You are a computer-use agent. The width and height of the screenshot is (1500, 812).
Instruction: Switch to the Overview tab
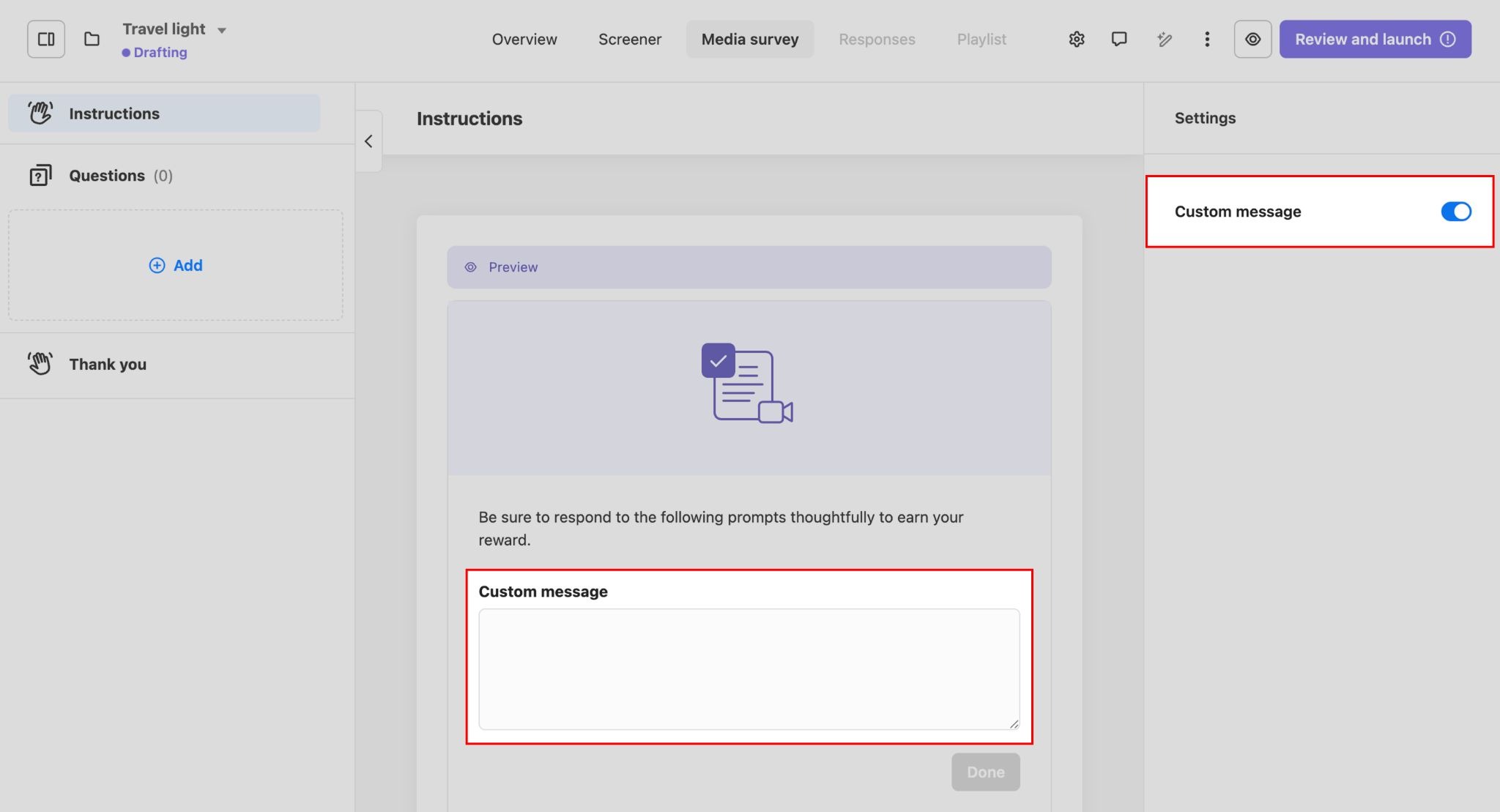click(524, 40)
